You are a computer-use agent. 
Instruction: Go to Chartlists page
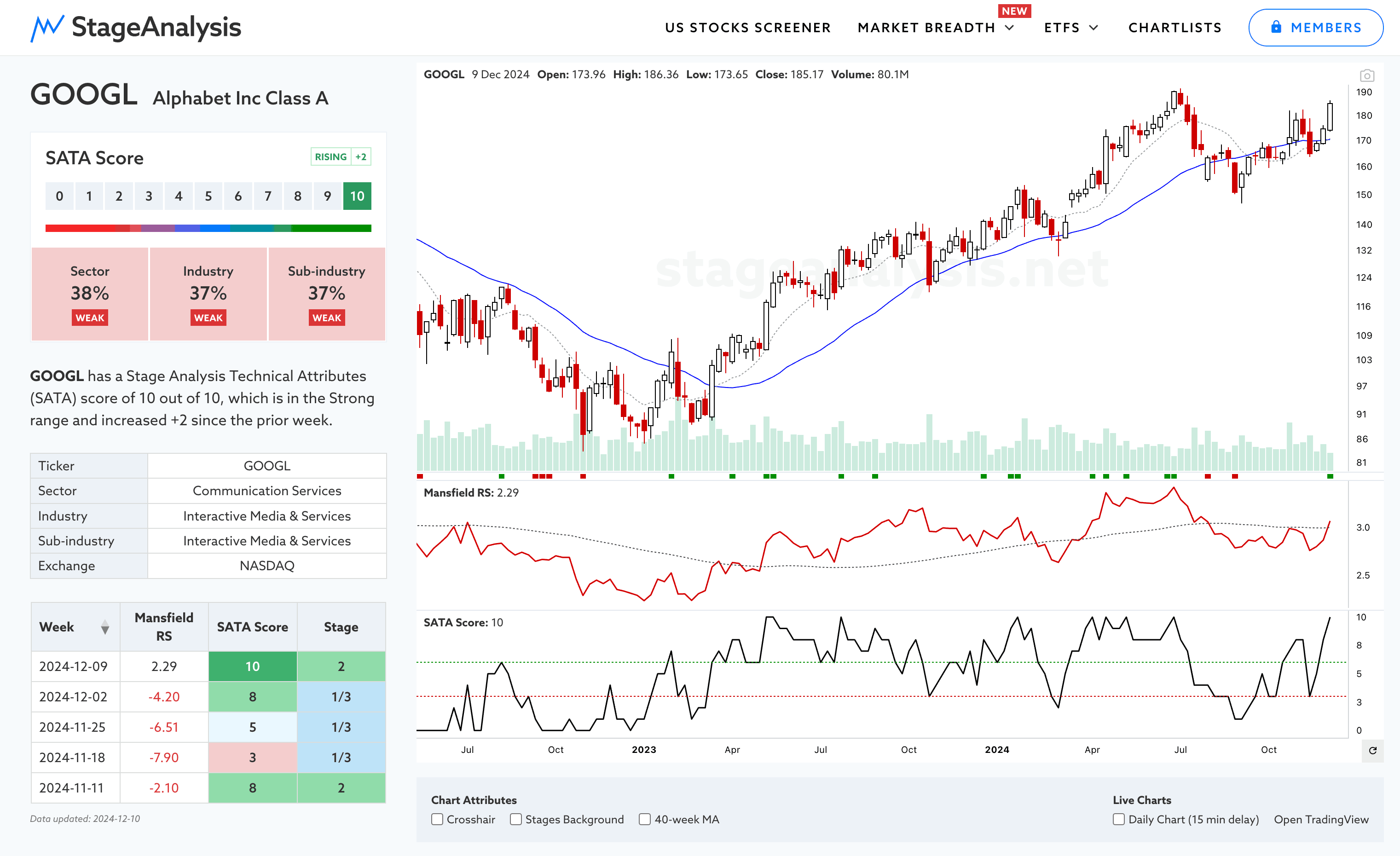(1175, 27)
